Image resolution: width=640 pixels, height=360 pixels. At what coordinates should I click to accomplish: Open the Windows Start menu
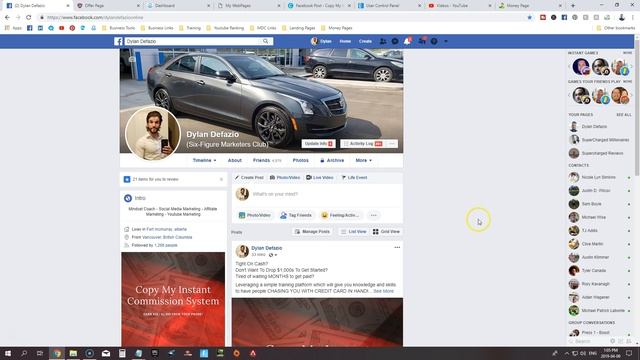[x=8, y=353]
